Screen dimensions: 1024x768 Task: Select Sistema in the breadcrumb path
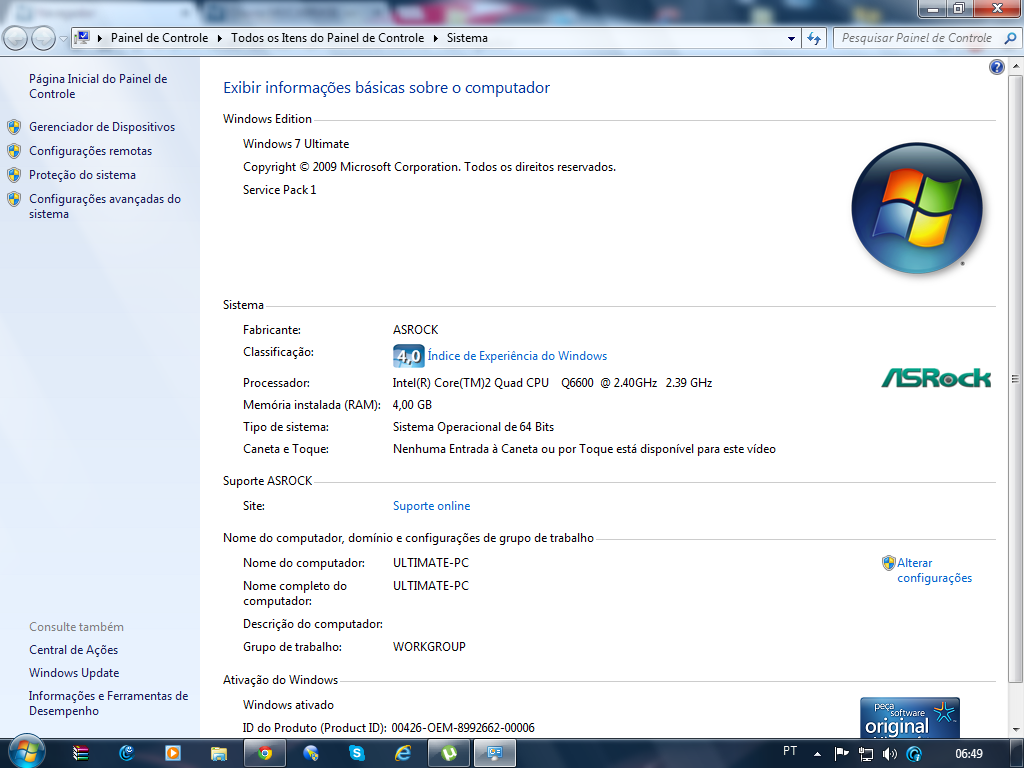(467, 38)
